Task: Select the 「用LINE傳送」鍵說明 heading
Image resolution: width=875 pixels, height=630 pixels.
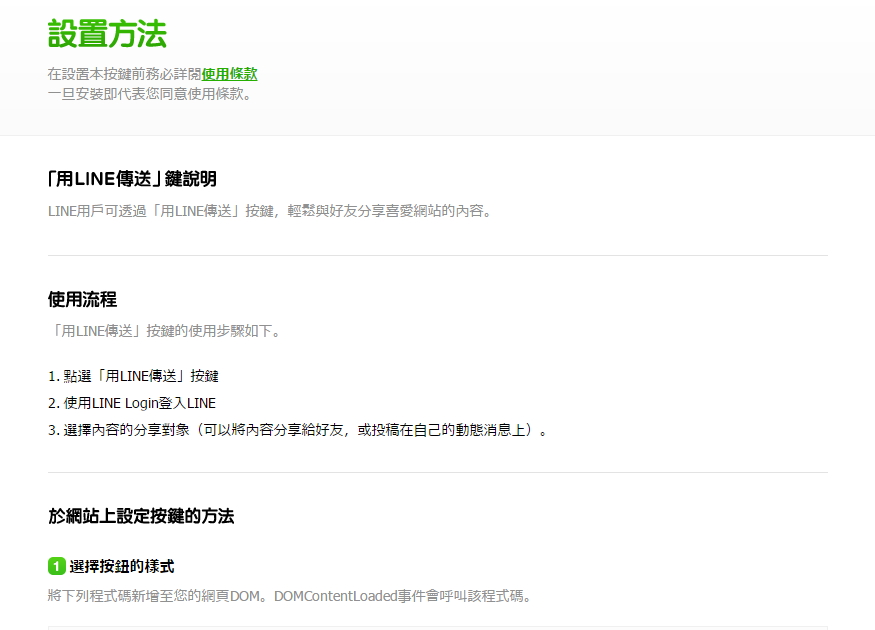Action: pyautogui.click(x=132, y=179)
